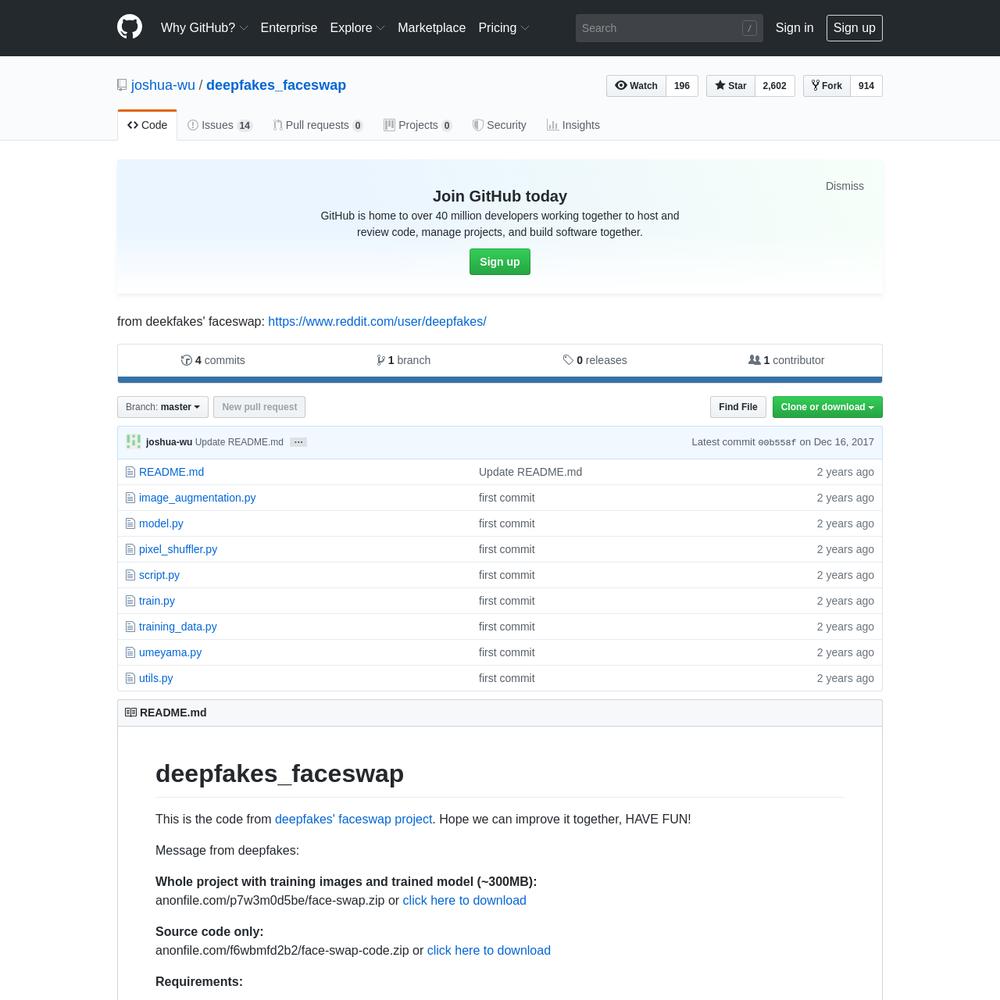Open the 196 watchers count
The height and width of the screenshot is (1000, 1000).
tap(682, 85)
